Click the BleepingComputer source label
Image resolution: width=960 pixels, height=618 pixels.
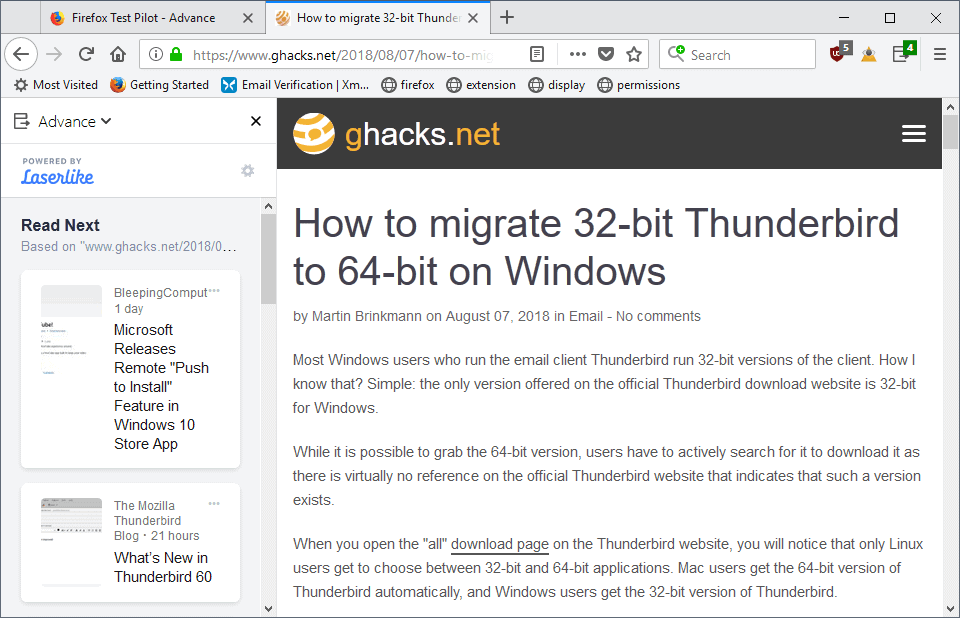(x=160, y=293)
